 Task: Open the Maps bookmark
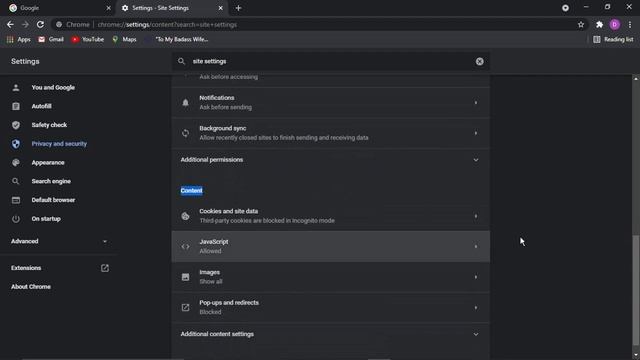tap(124, 39)
